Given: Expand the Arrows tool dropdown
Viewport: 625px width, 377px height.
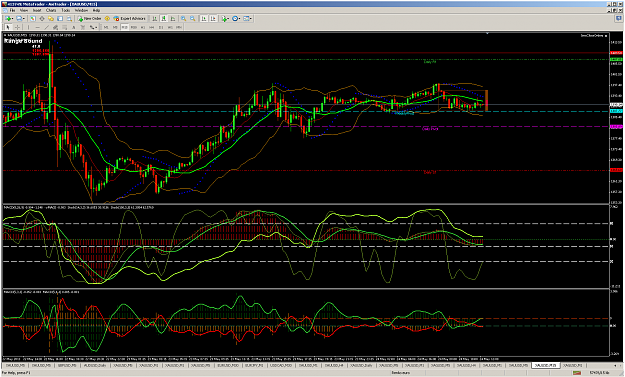Looking at the screenshot, I should [x=96, y=27].
